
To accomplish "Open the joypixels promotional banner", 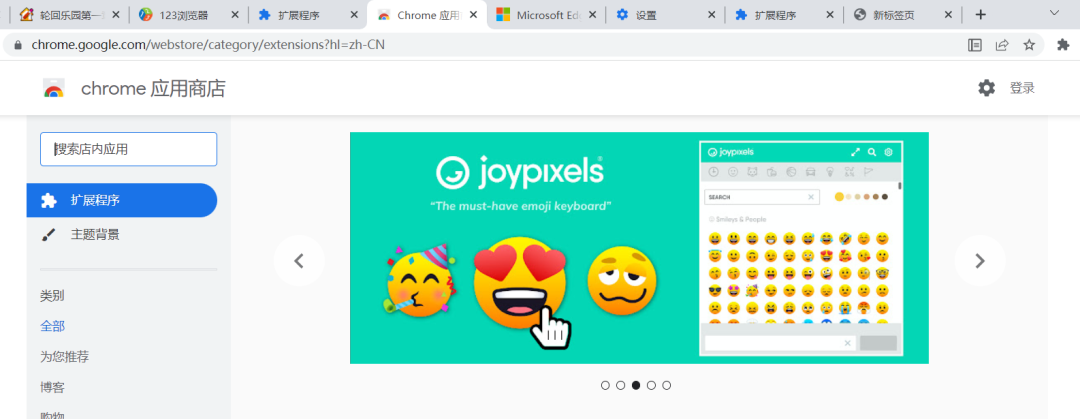I will pyautogui.click(x=639, y=248).
